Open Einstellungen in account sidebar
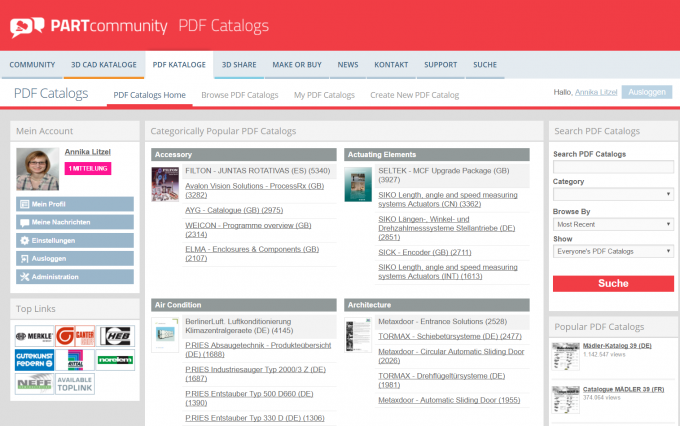 tap(75, 240)
